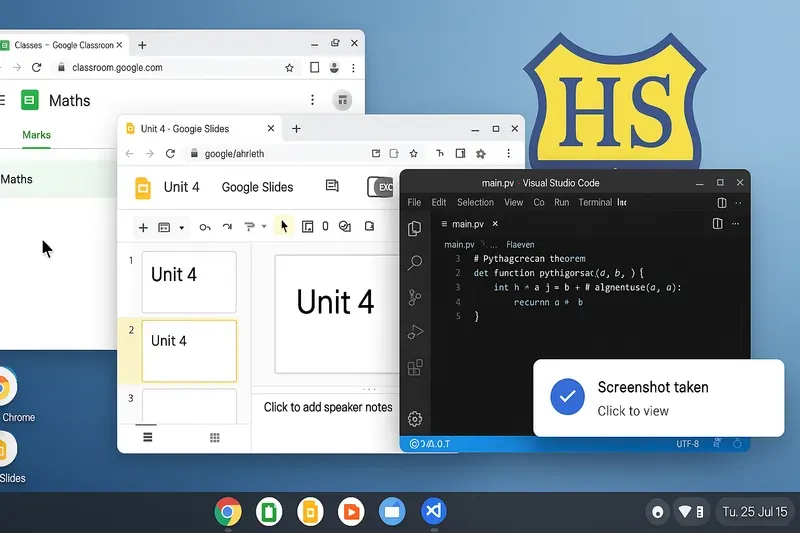Expand the paint format dropdown arrow in Slides
The width and height of the screenshot is (800, 533).
pyautogui.click(x=264, y=226)
